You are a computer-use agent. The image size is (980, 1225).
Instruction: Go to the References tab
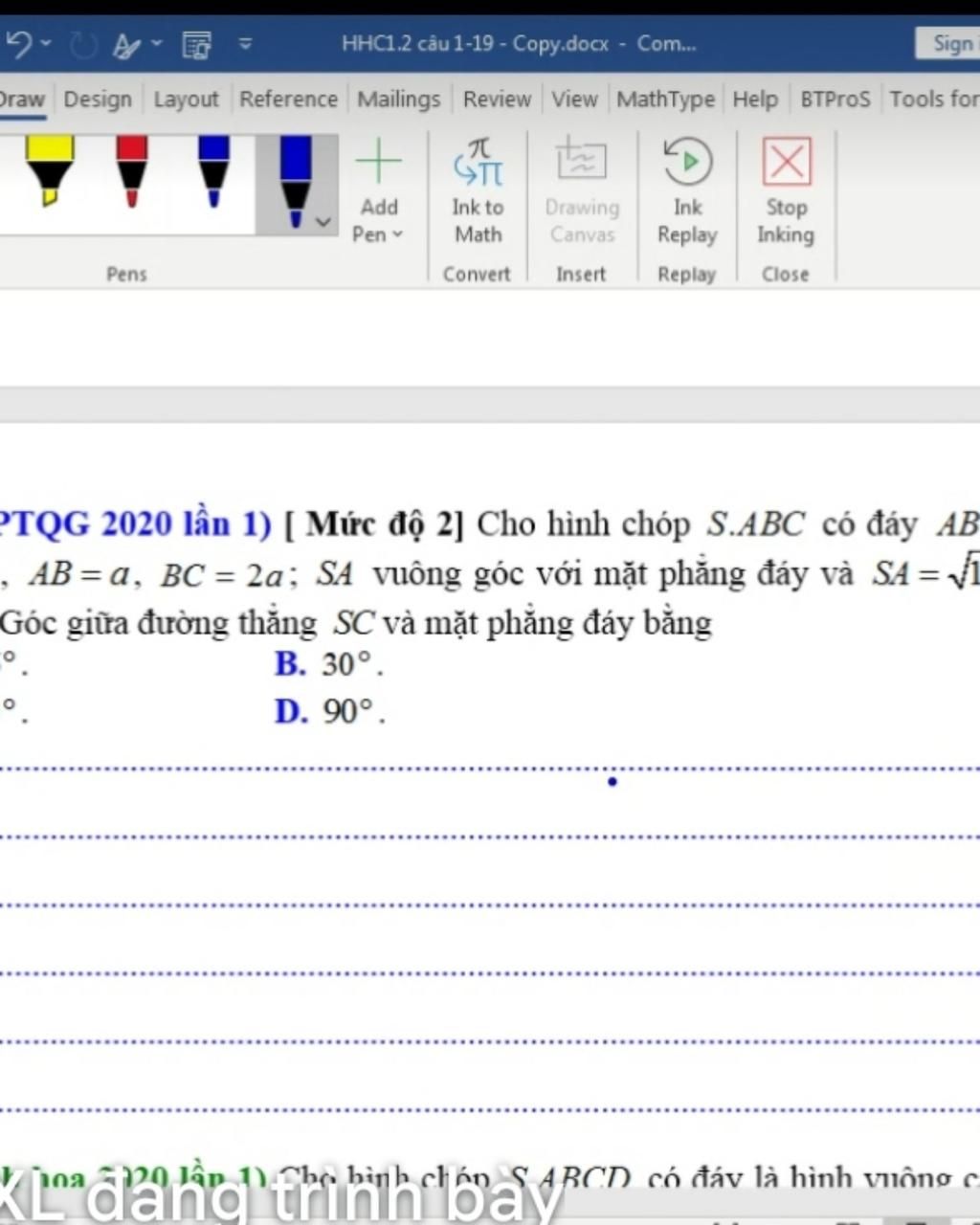288,100
